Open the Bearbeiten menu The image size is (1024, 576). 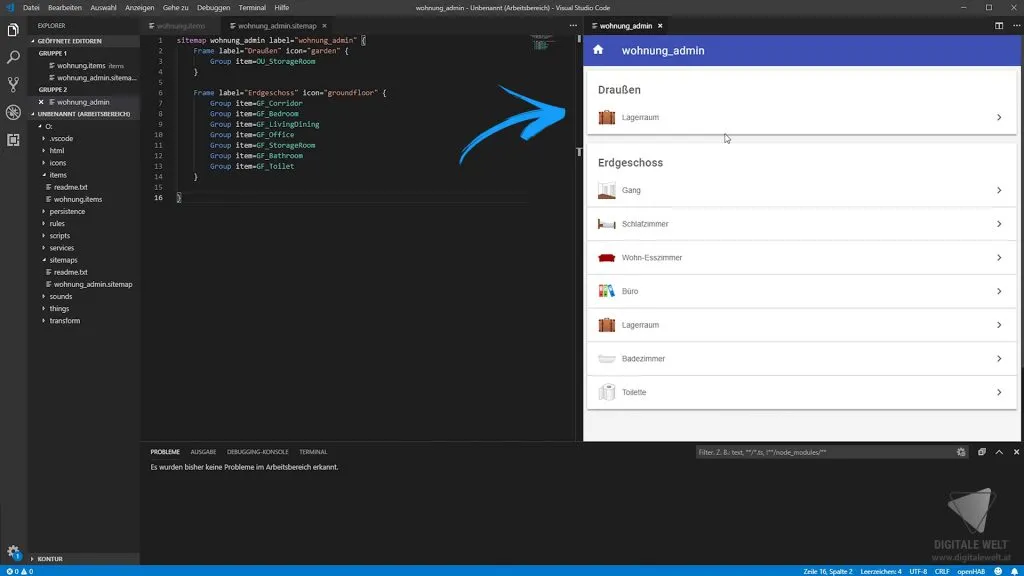click(65, 8)
